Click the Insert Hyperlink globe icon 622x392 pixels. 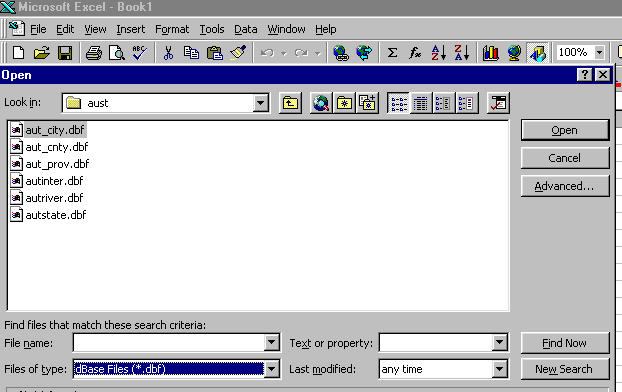click(x=340, y=52)
